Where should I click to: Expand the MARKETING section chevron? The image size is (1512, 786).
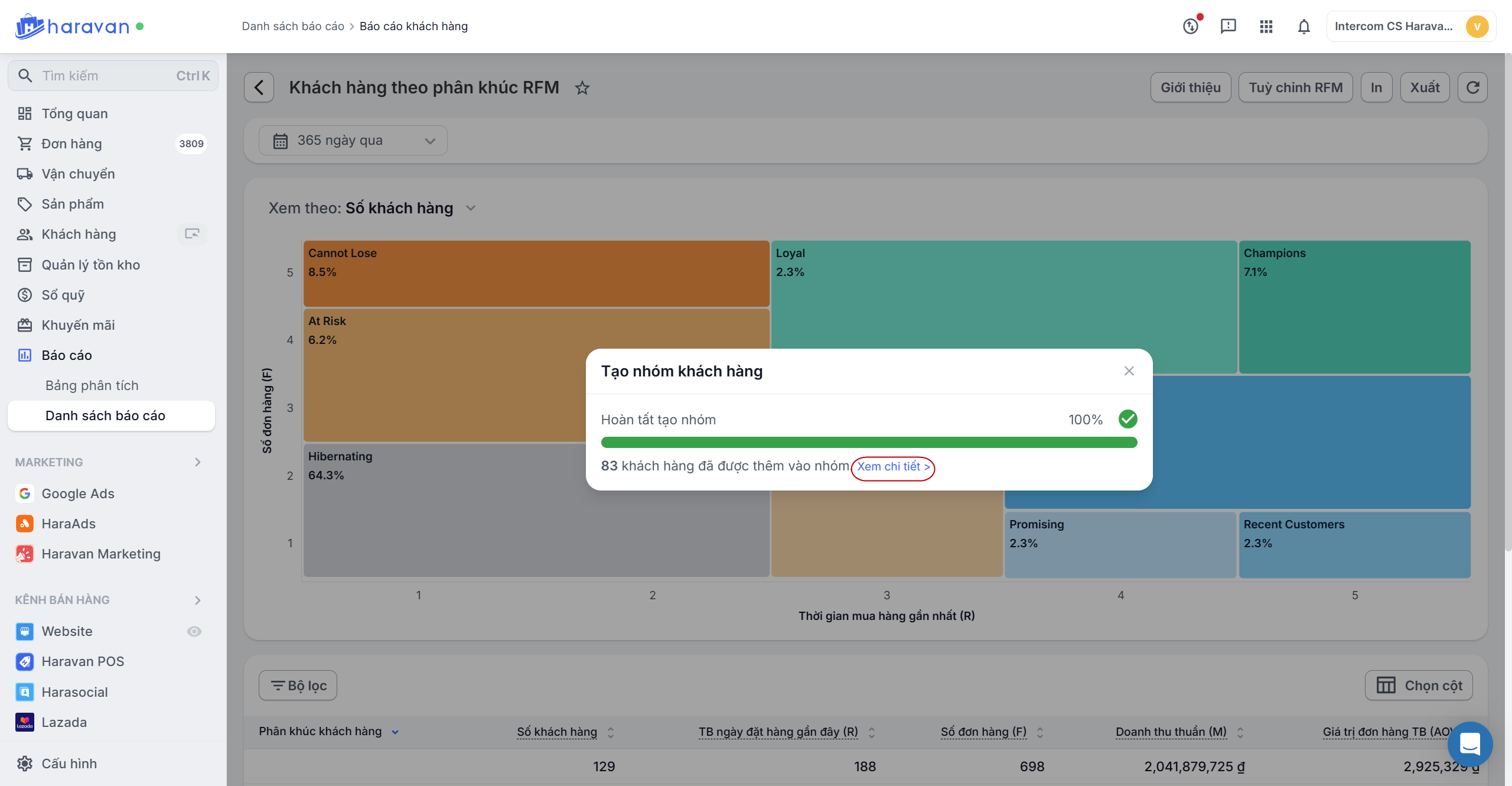point(198,462)
